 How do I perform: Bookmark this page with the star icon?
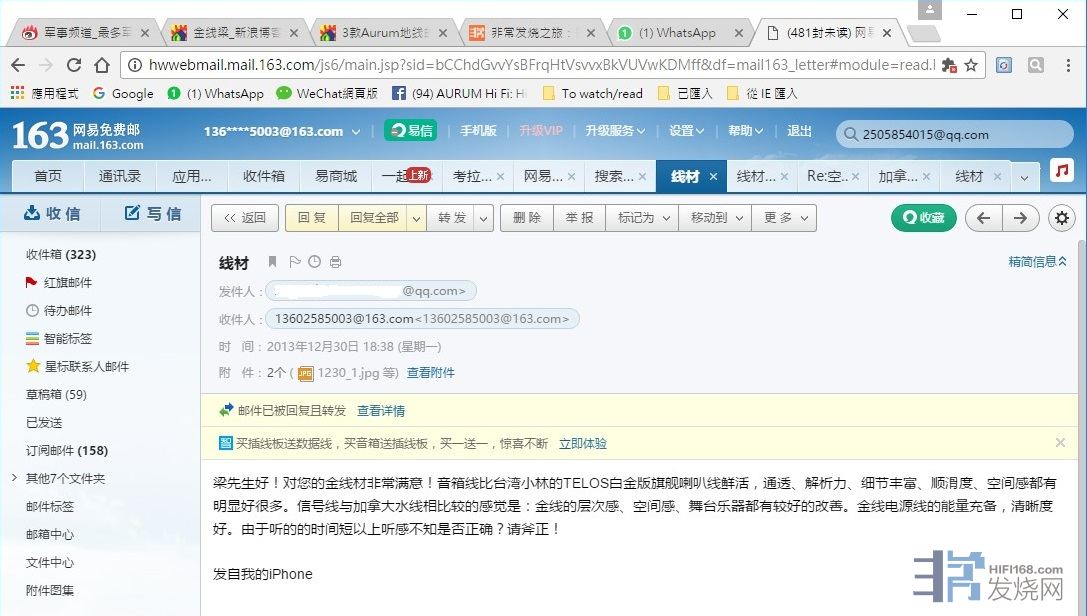971,64
